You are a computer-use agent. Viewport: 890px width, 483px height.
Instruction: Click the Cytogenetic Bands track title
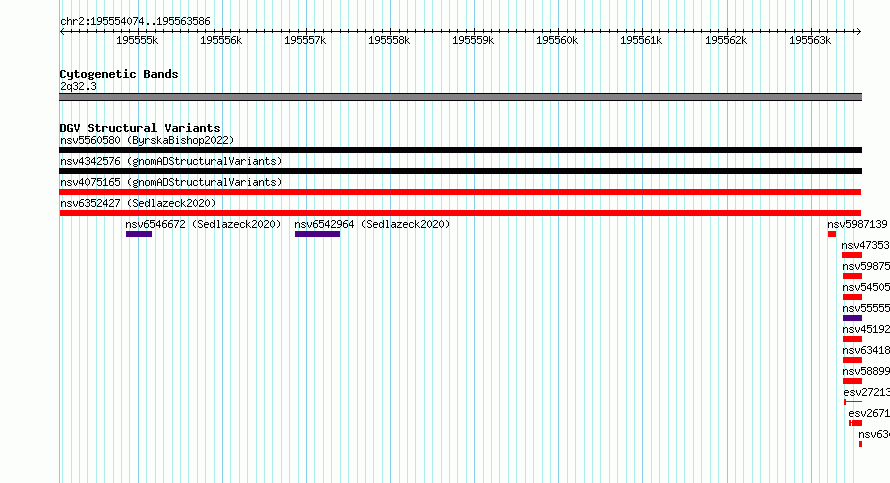pos(119,74)
